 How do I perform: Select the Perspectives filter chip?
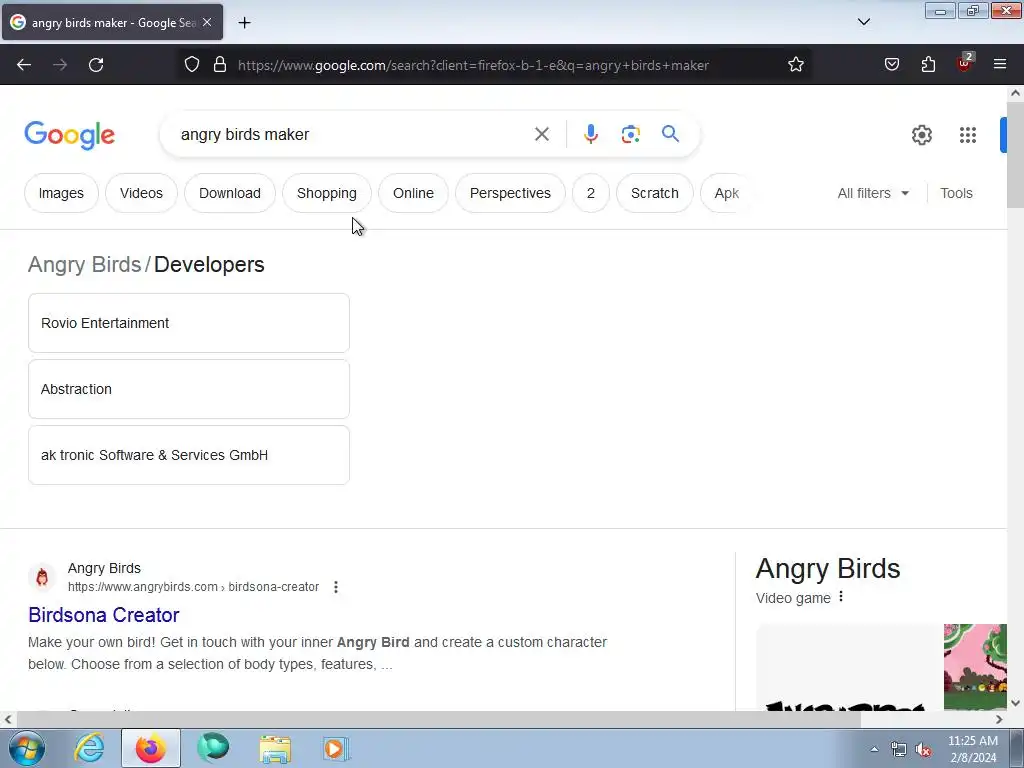(510, 193)
